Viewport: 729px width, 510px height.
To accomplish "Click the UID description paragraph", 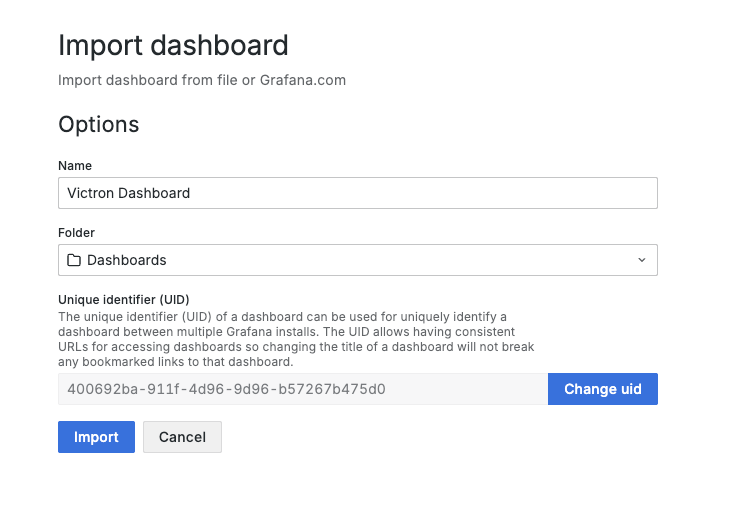I will [x=296, y=339].
